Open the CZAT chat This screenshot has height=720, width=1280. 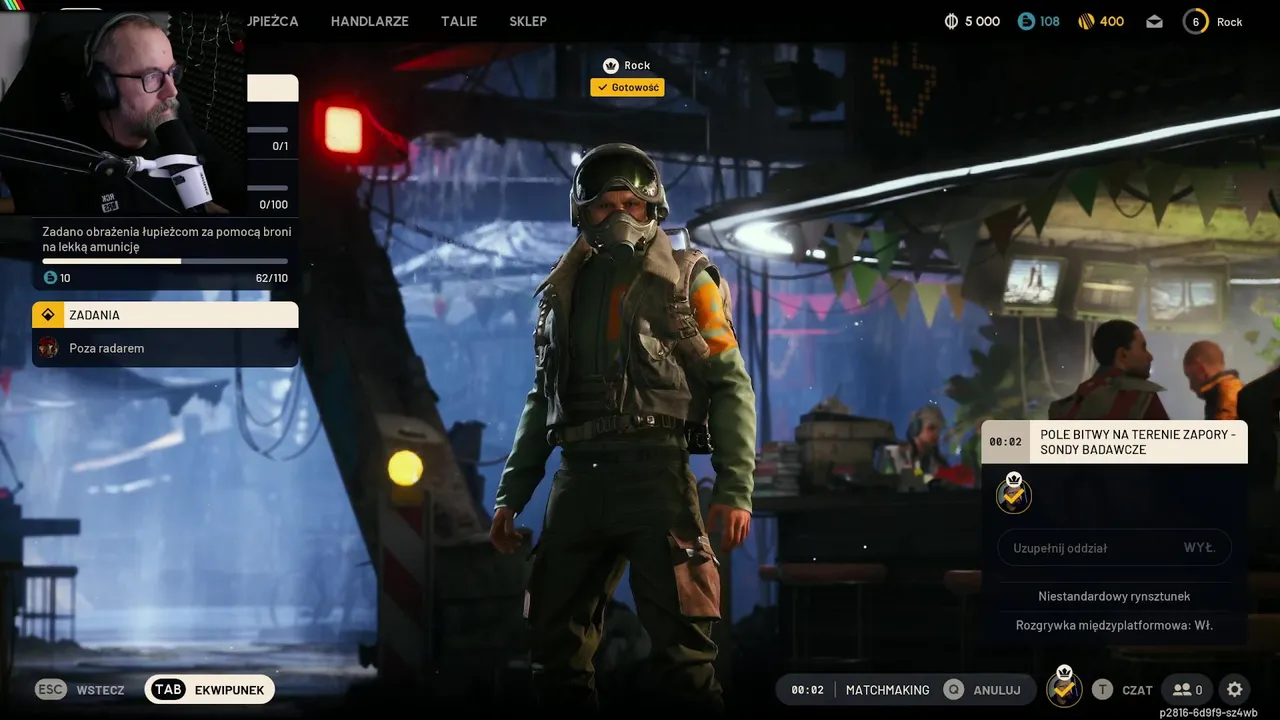click(1137, 690)
